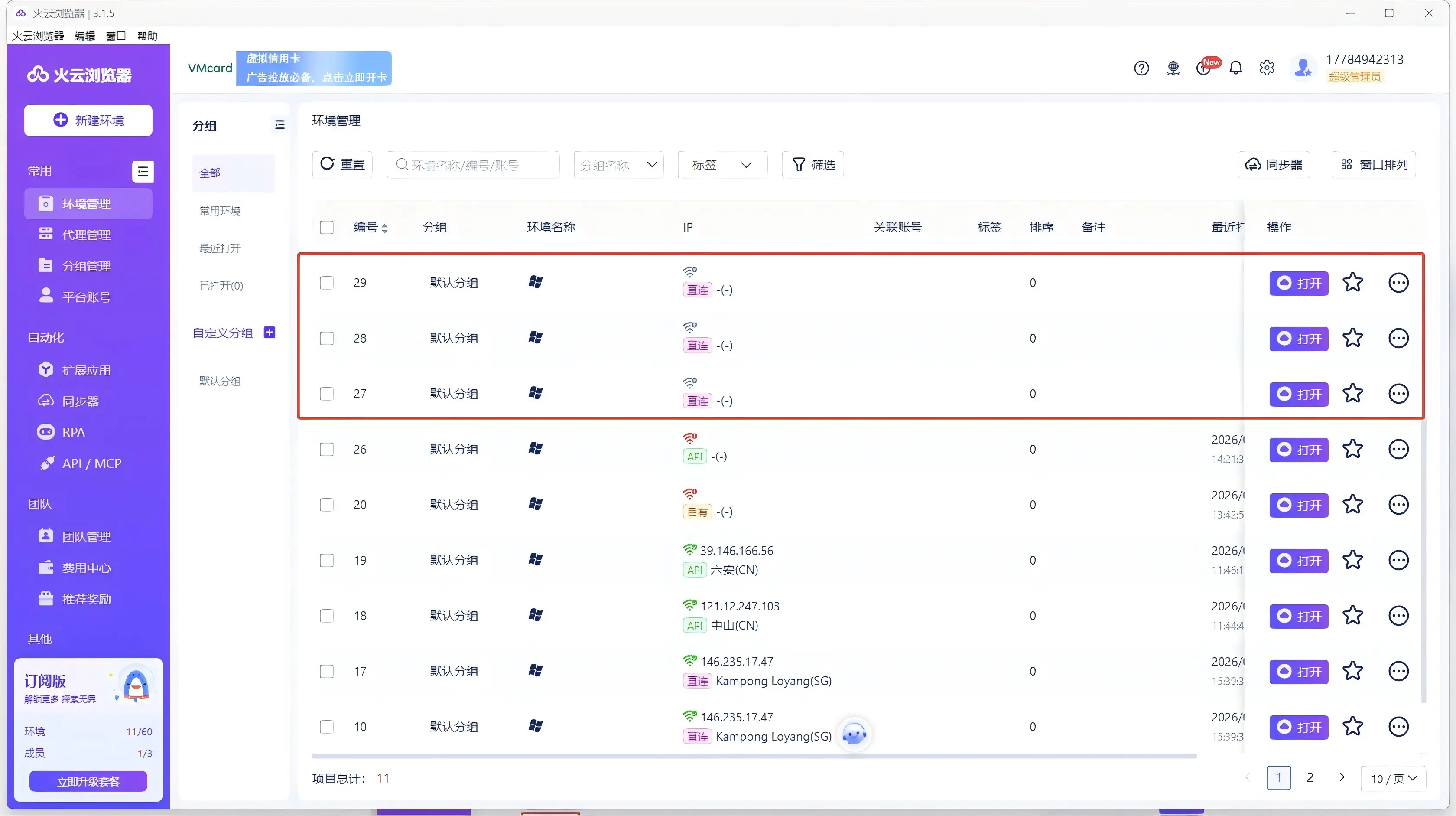
Task: Click the user avatar icon
Action: coord(1303,69)
